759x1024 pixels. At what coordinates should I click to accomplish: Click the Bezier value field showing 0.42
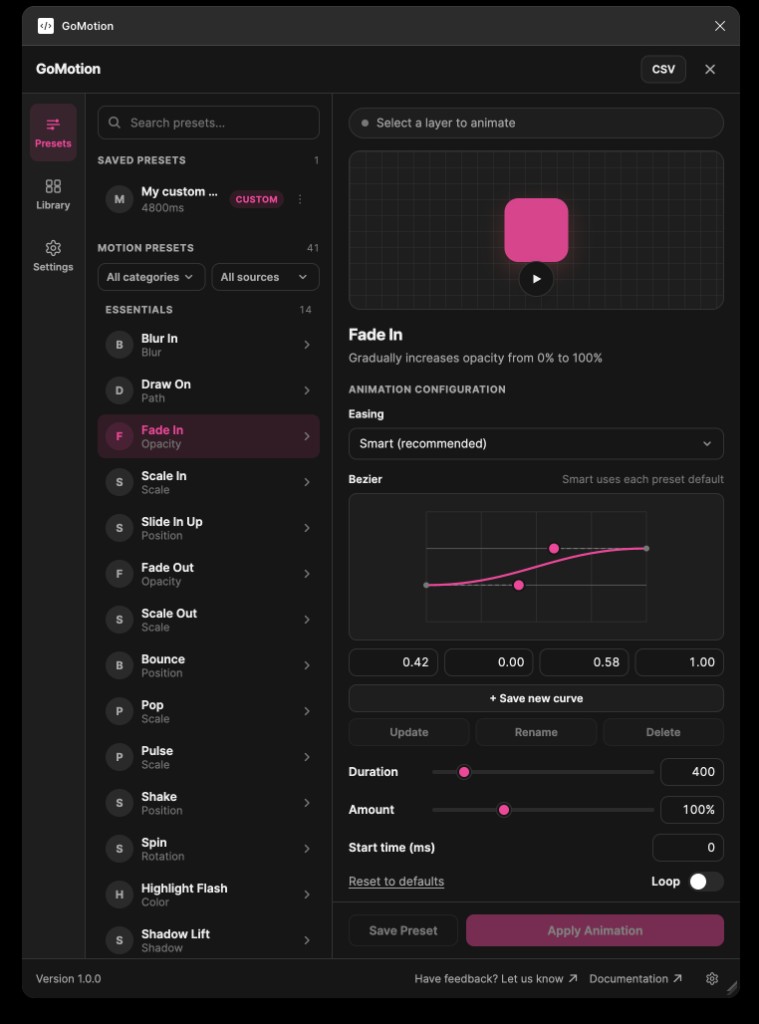[x=393, y=662]
